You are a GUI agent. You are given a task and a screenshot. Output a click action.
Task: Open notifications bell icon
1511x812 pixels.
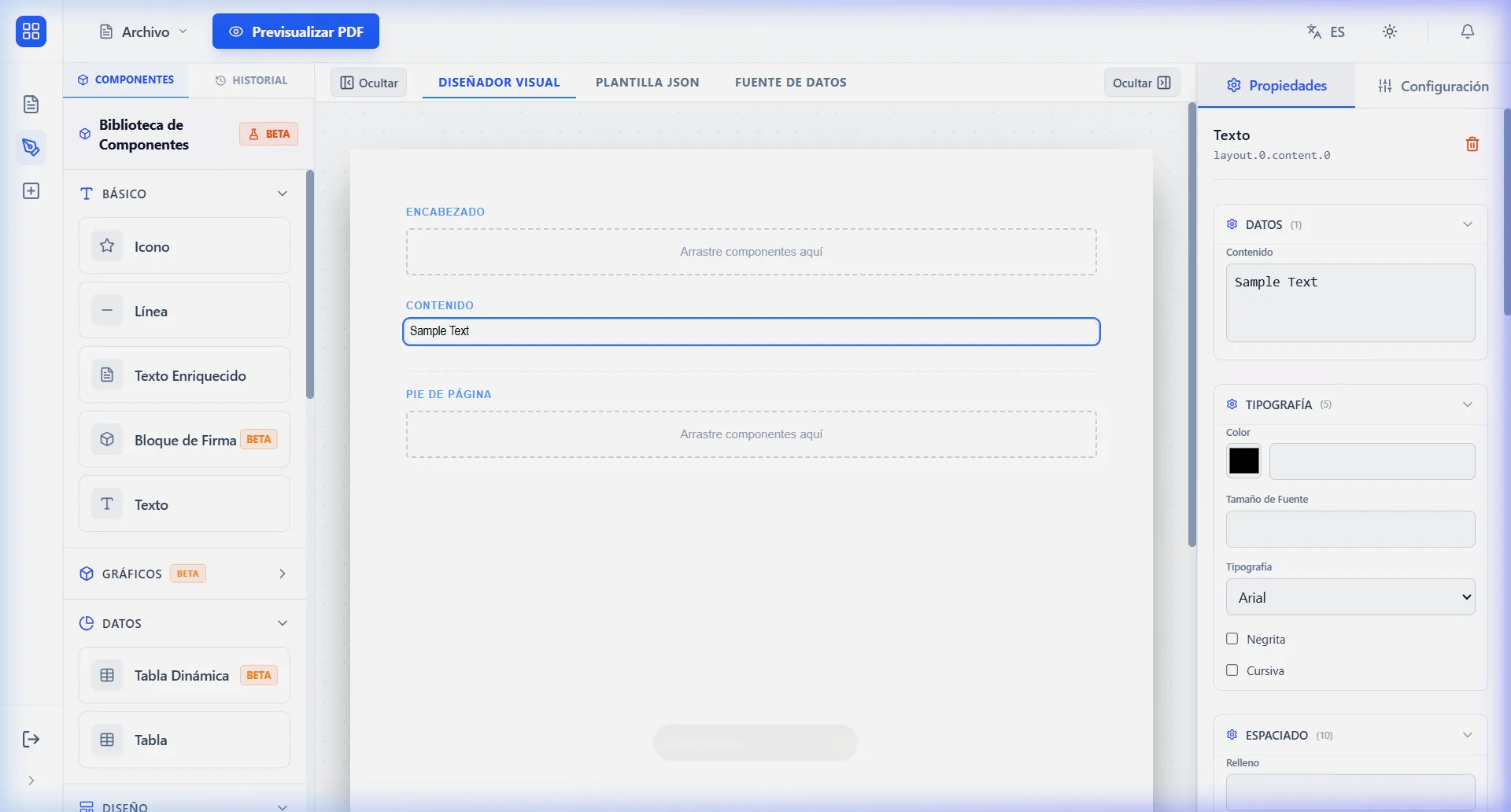[x=1468, y=31]
